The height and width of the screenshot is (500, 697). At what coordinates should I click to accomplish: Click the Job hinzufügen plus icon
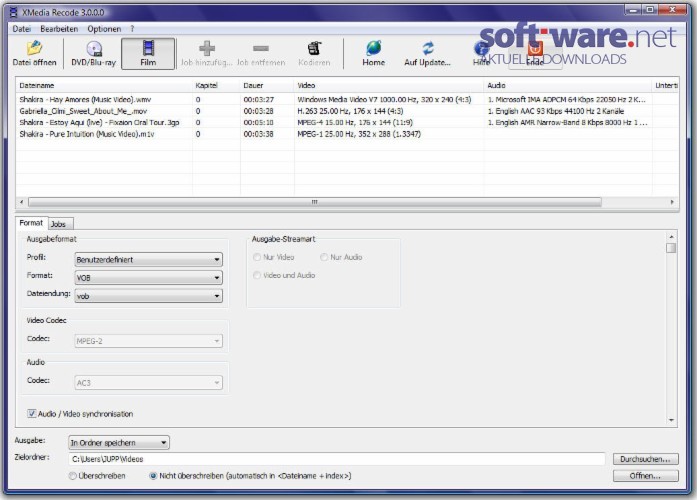pyautogui.click(x=207, y=48)
